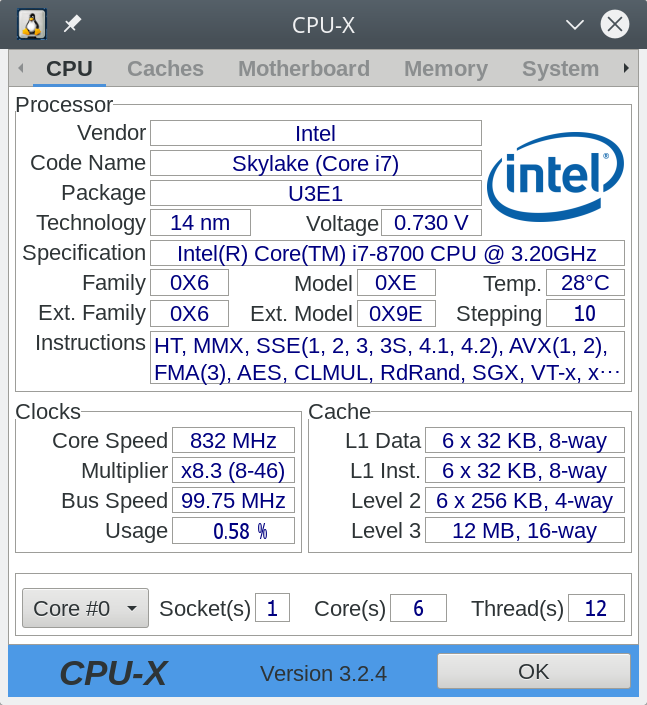
Task: Click Model value 0XE
Action: coord(396,283)
